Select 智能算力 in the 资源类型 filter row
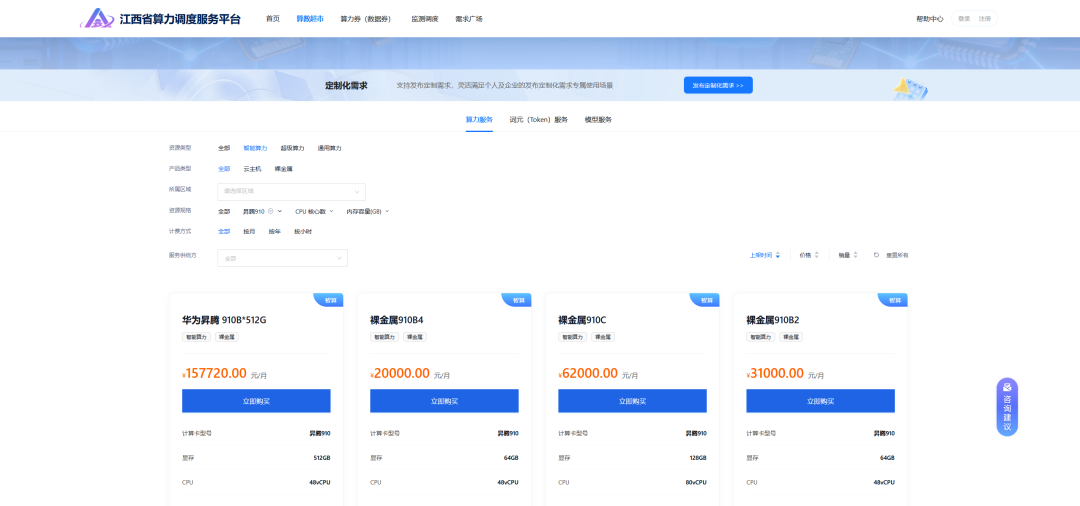1080x506 pixels. pyautogui.click(x=255, y=148)
